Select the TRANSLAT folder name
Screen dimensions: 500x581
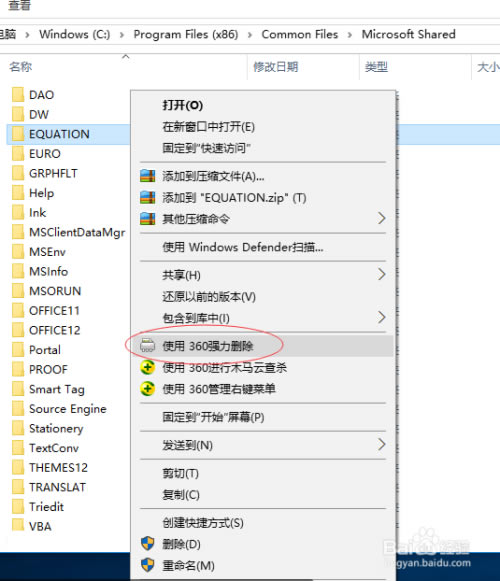coord(57,488)
